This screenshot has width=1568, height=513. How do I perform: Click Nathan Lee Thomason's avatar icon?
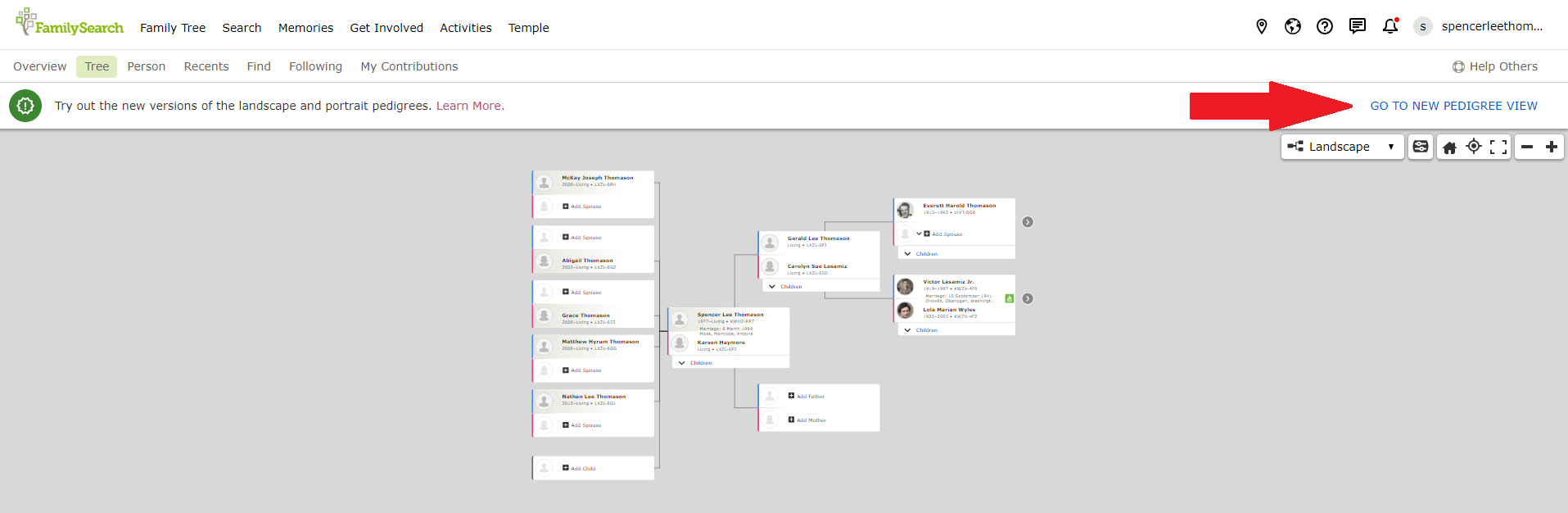545,402
